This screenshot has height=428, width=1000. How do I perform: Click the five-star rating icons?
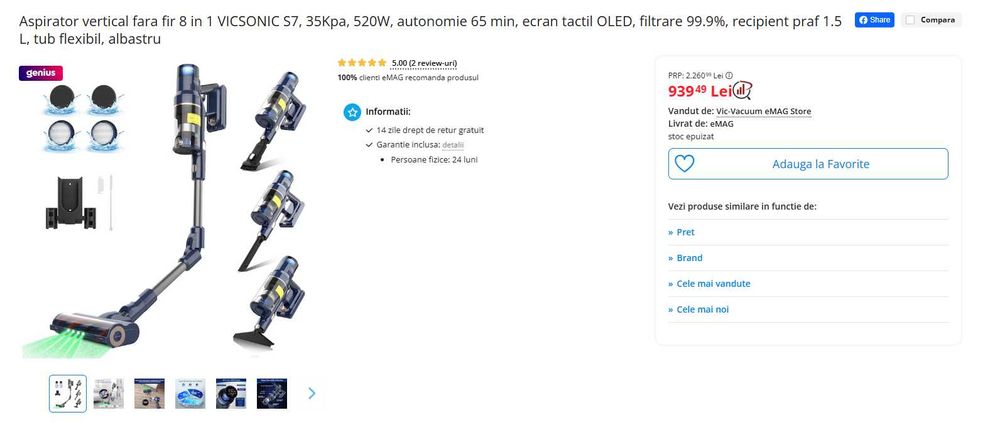click(362, 63)
